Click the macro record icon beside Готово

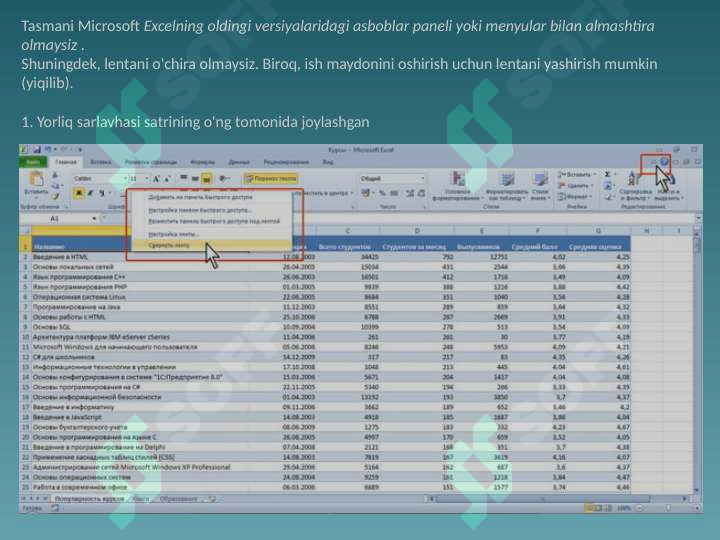(55, 508)
